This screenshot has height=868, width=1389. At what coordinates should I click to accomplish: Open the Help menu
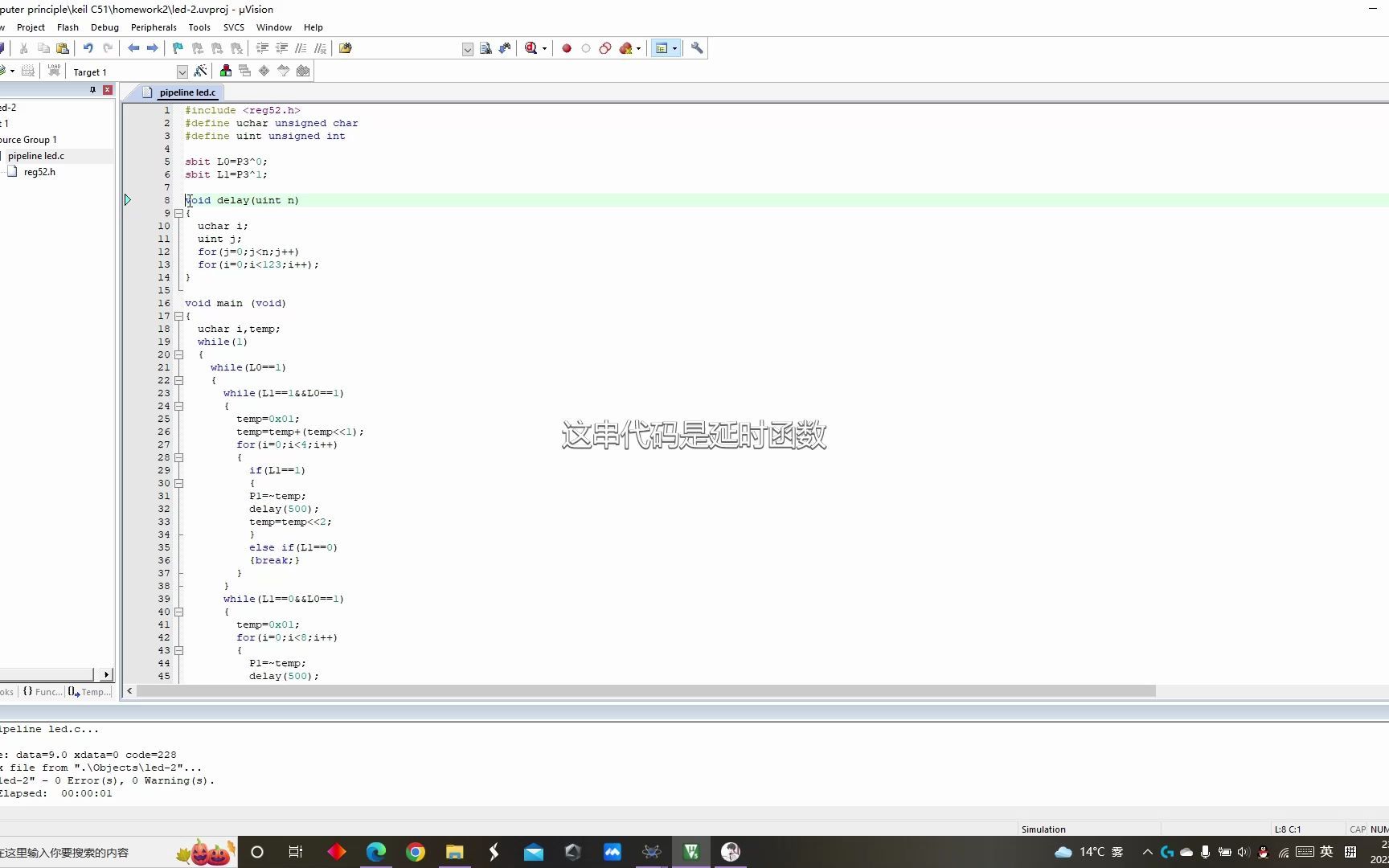click(313, 27)
